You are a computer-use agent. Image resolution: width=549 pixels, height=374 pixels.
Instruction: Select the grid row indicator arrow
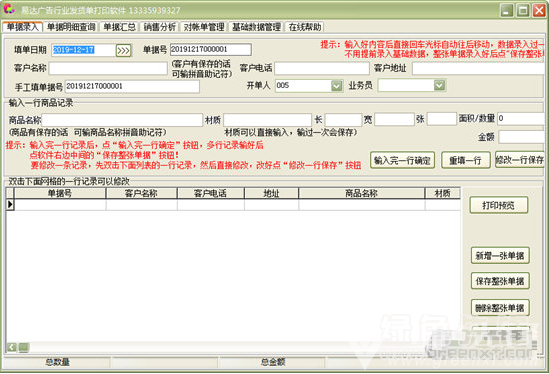(10, 205)
